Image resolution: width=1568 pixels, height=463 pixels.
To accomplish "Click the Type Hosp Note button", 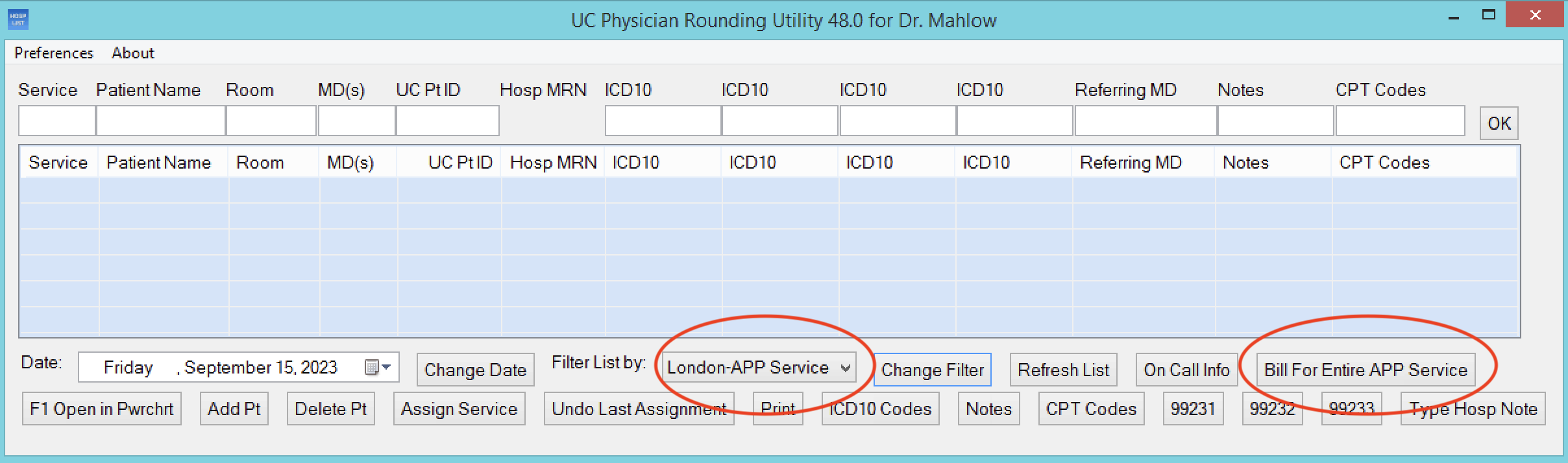I will (1473, 409).
